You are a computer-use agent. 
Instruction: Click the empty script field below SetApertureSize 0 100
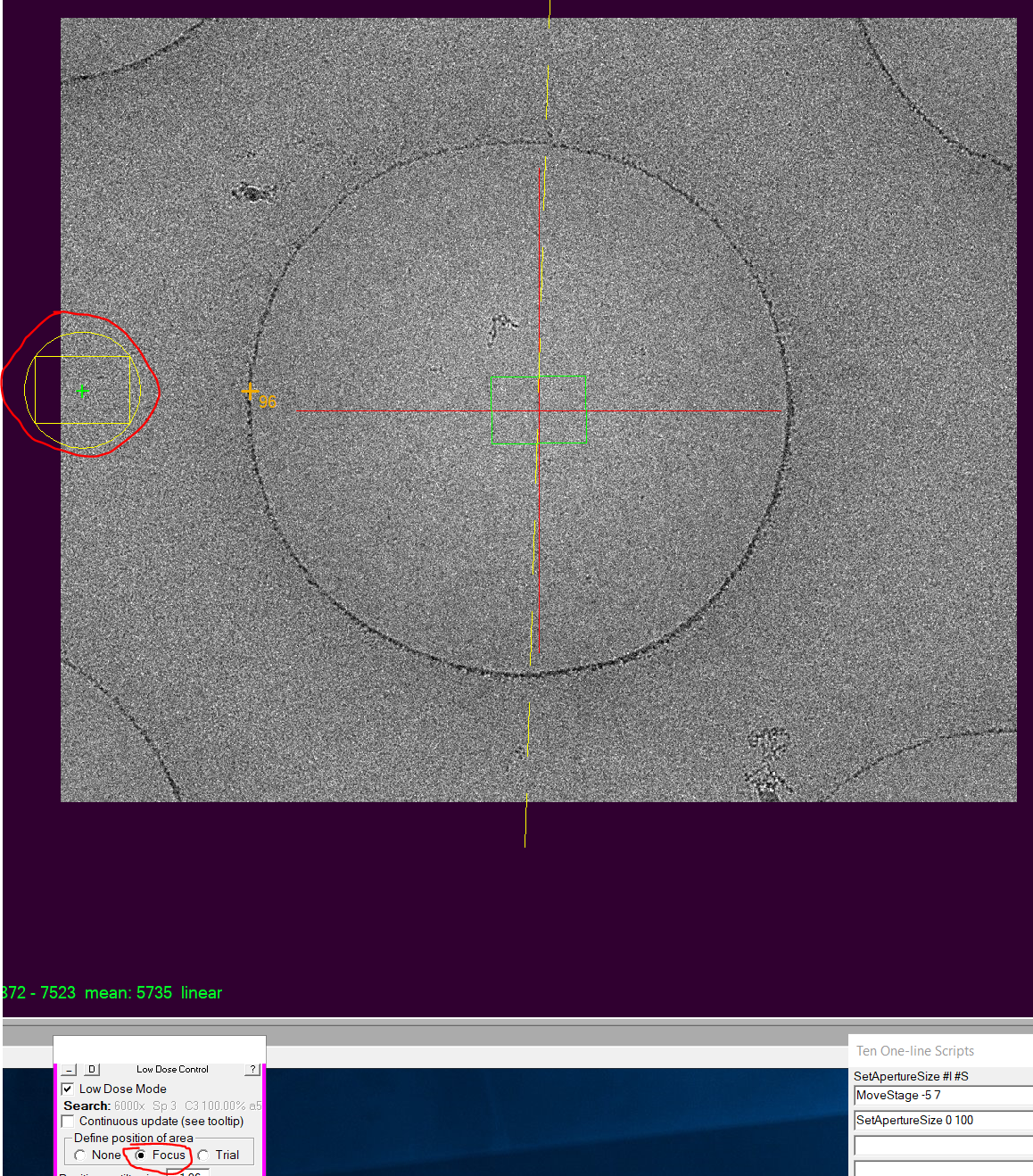(x=943, y=1145)
